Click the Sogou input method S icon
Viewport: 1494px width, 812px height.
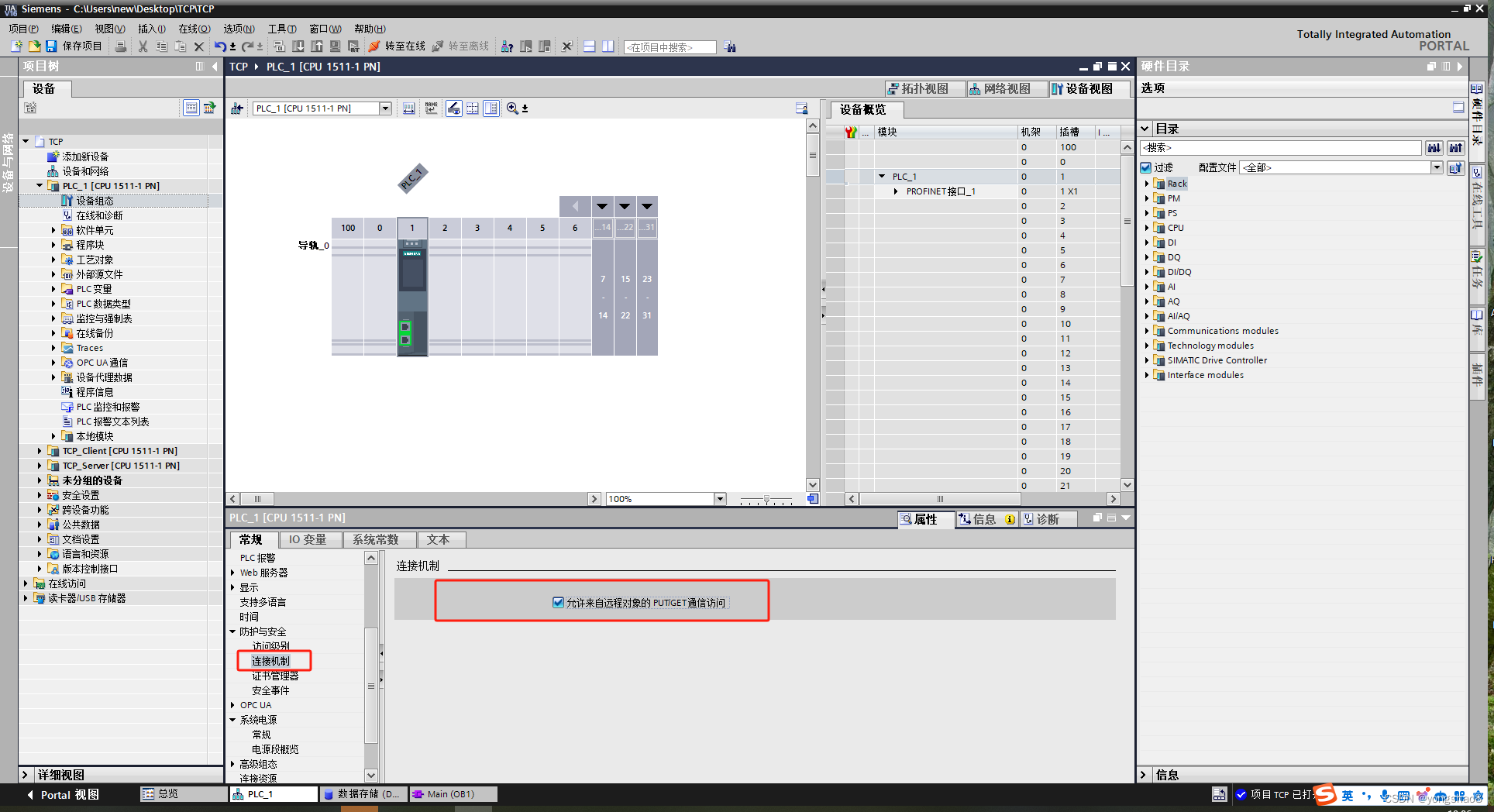(1325, 794)
